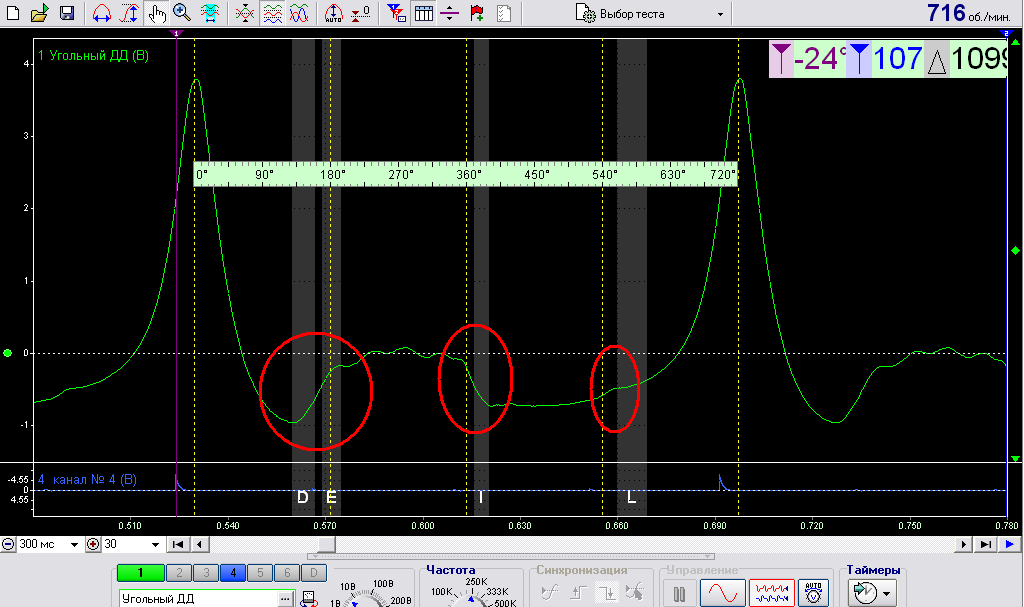Screen dimensions: 1024x607
Task: Switch to red sine wave analog mode
Action: pos(722,593)
